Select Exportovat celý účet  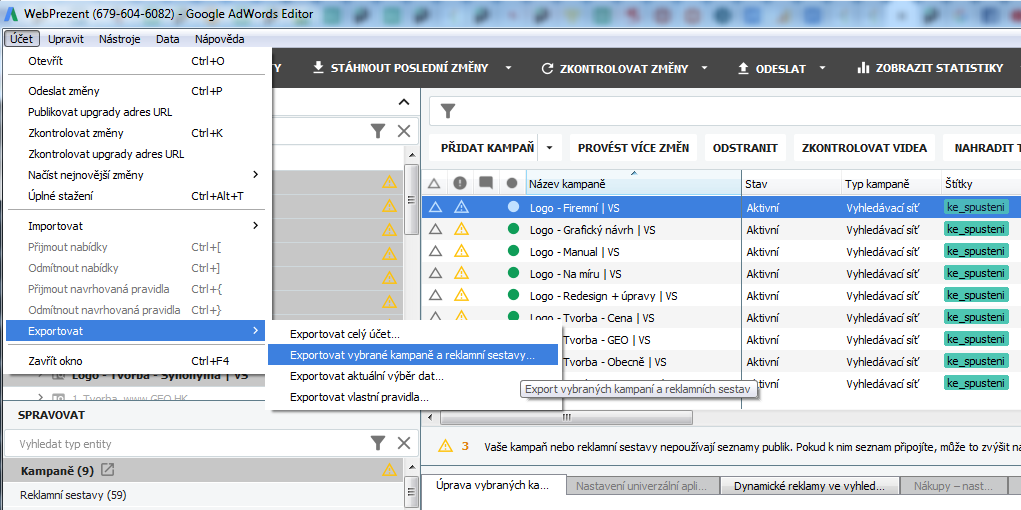point(413,334)
